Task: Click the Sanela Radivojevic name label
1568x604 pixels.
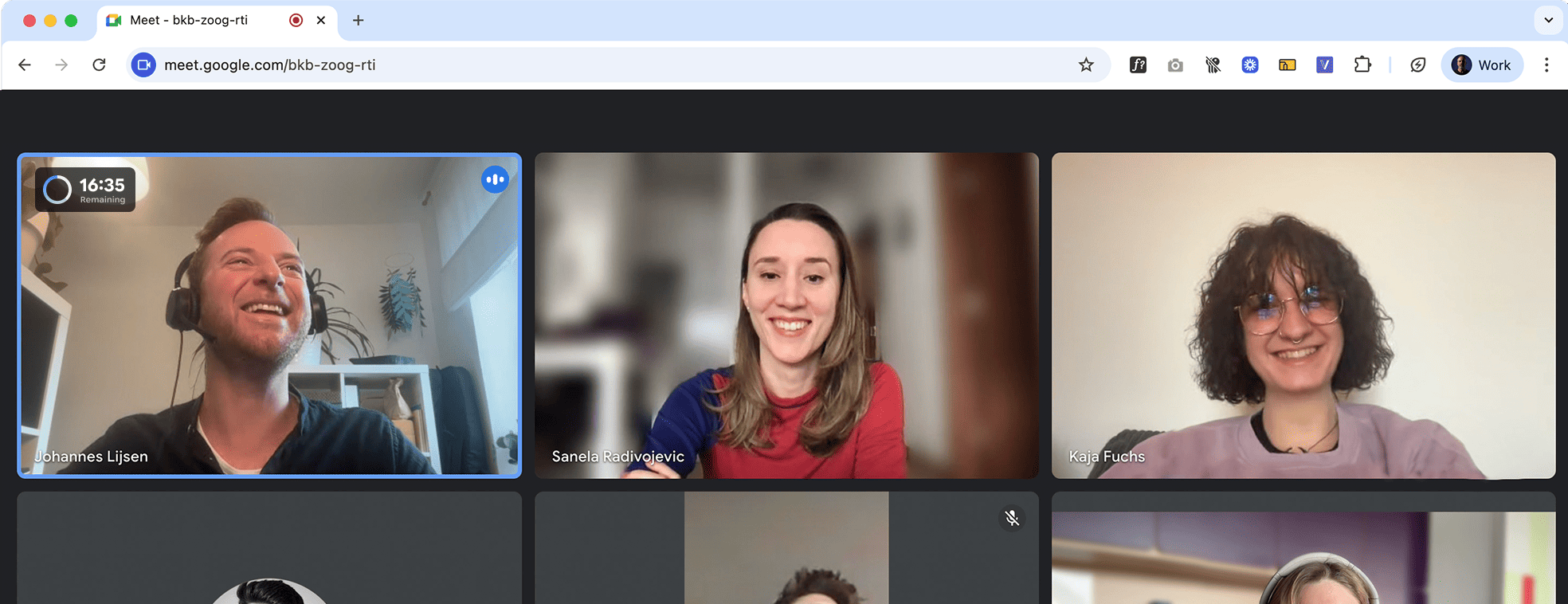Action: (618, 457)
